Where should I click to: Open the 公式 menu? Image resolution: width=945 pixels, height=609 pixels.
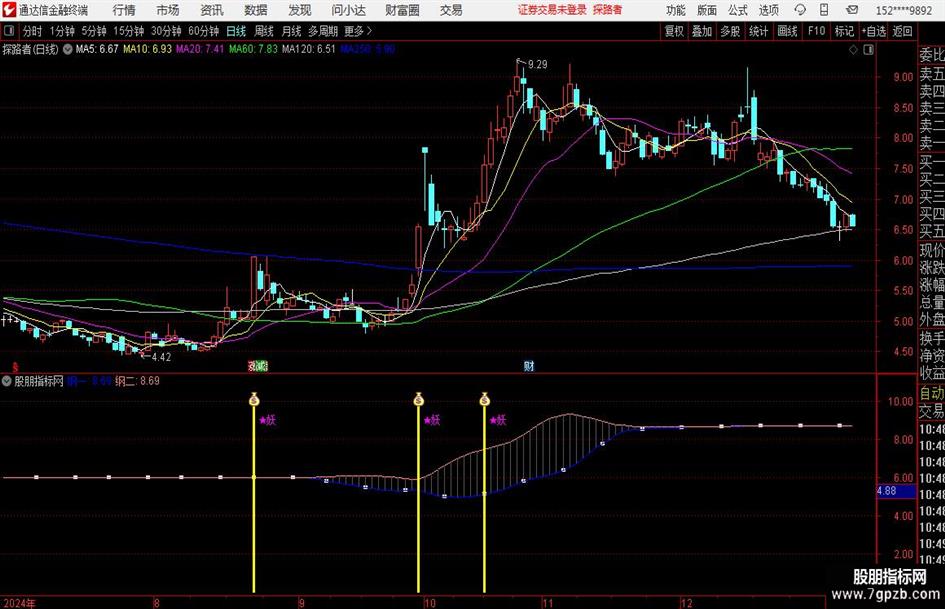click(738, 10)
